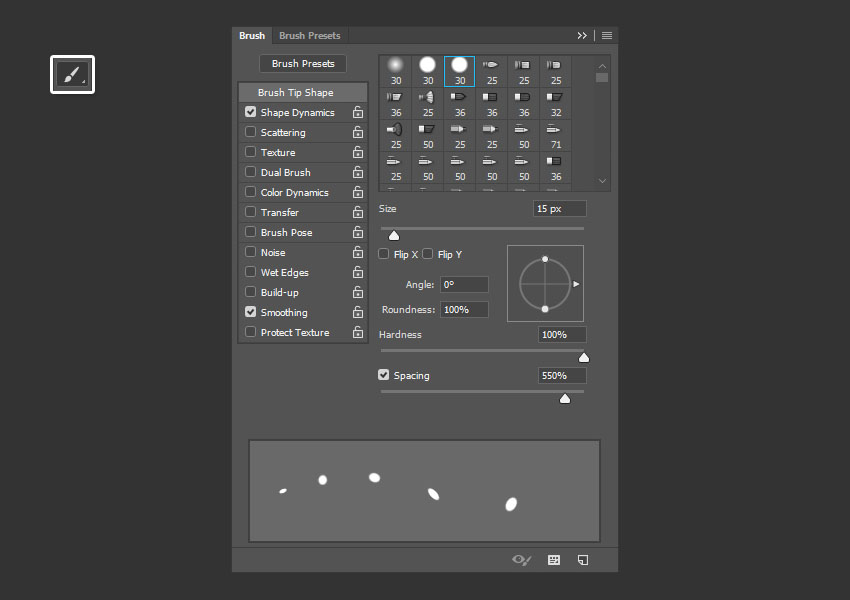Enable the Protect Texture checkbox

(x=250, y=332)
